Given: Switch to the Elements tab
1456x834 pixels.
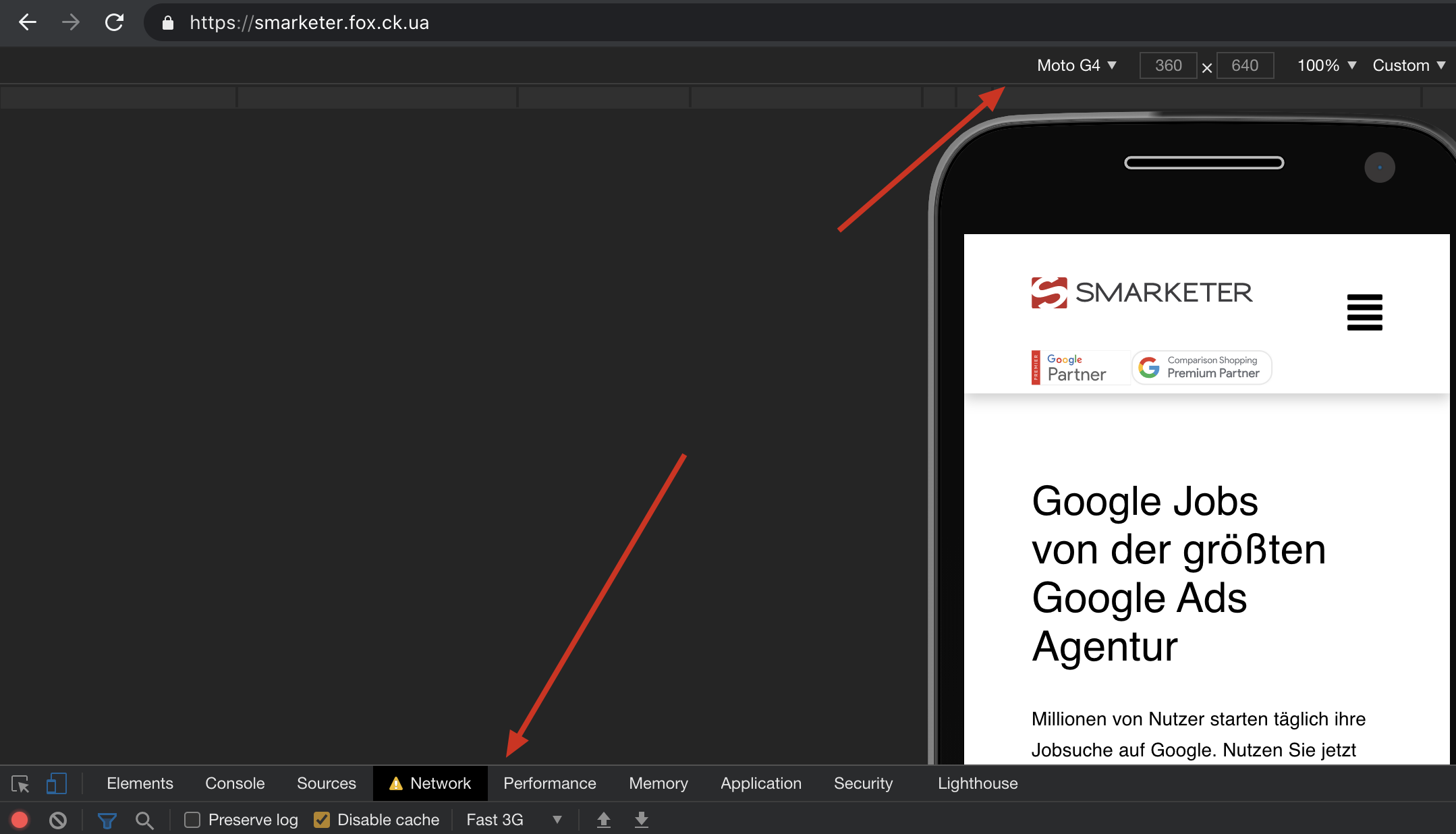Looking at the screenshot, I should pyautogui.click(x=140, y=783).
